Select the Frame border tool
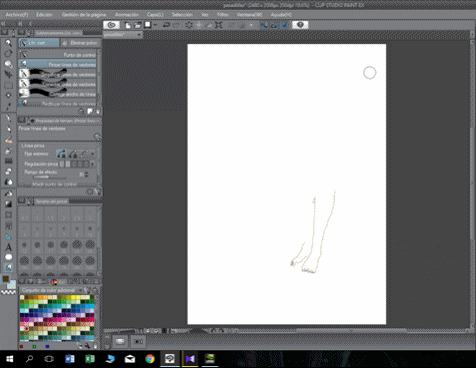Image resolution: width=476 pixels, height=368 pixels. click(8, 226)
